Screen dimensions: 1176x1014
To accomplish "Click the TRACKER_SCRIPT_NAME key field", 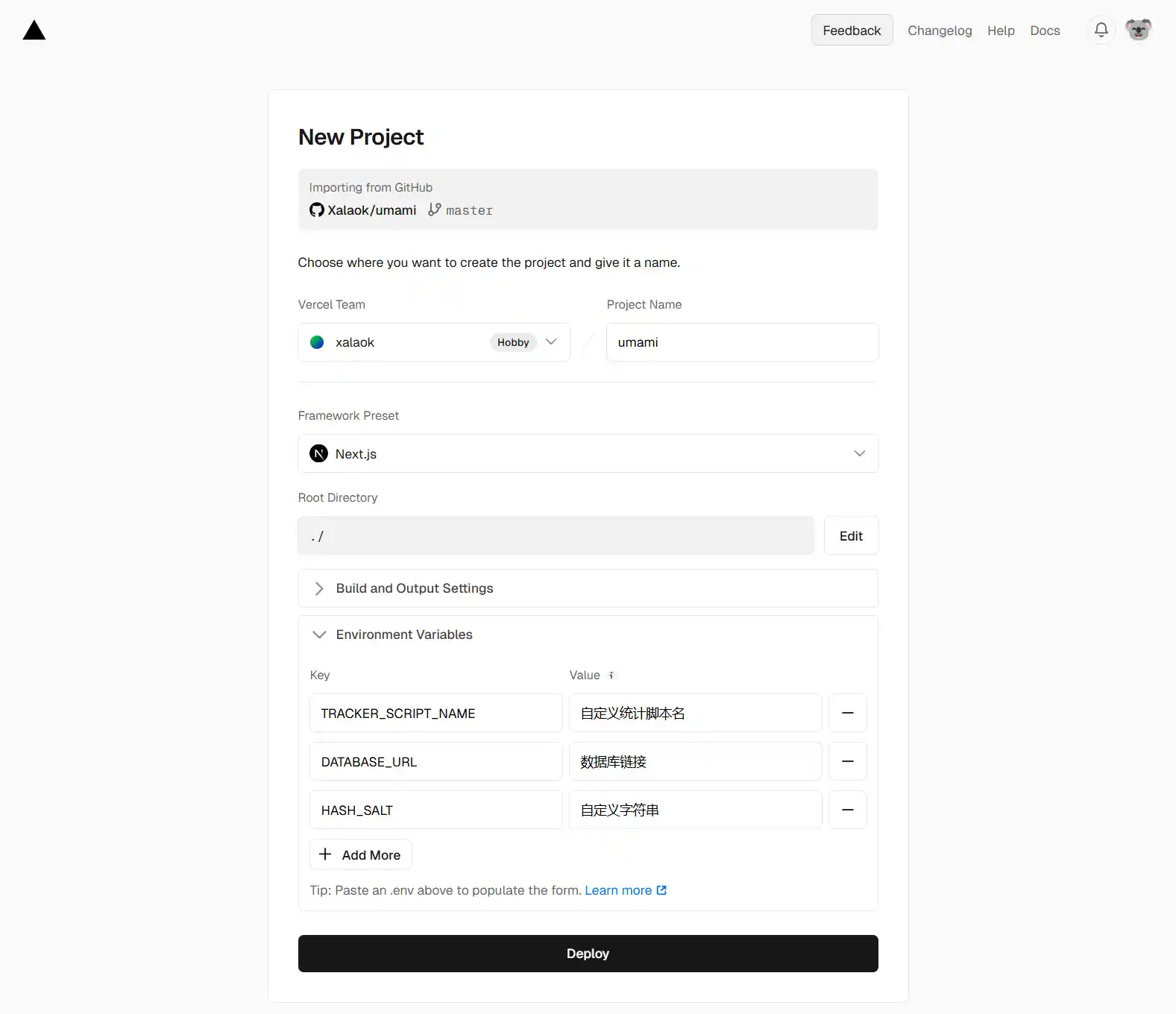I will coord(436,713).
